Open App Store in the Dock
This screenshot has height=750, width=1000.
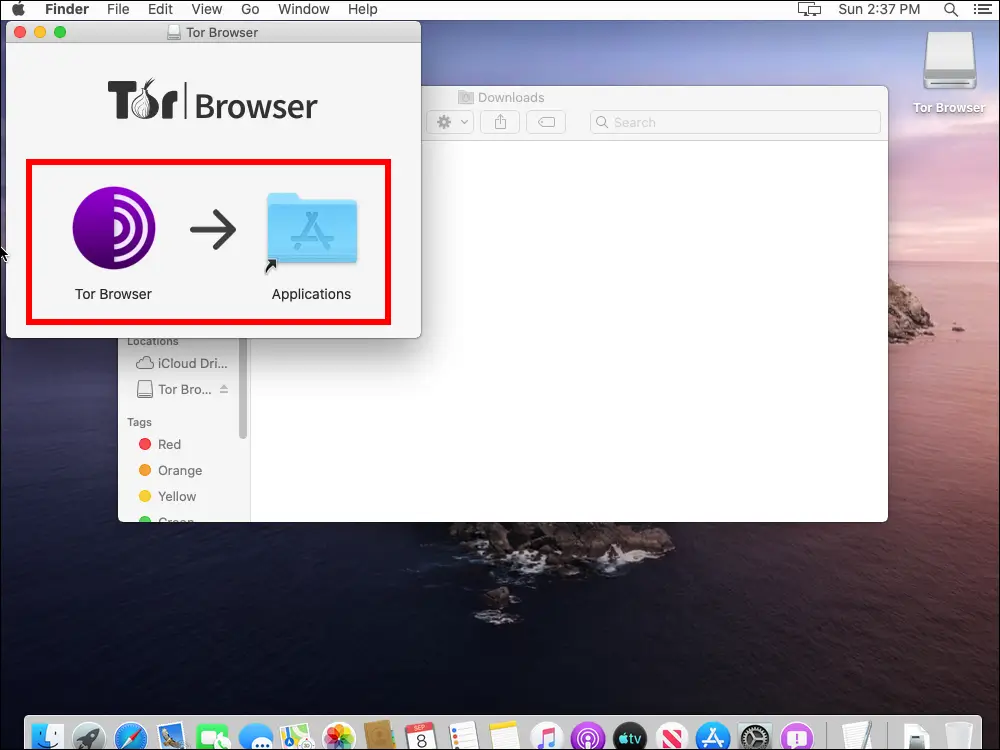tap(712, 738)
